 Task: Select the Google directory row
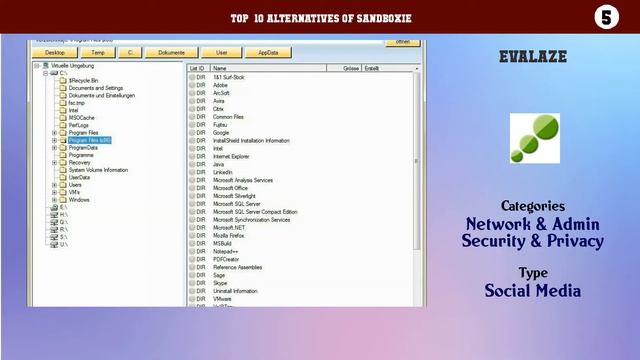[300, 133]
